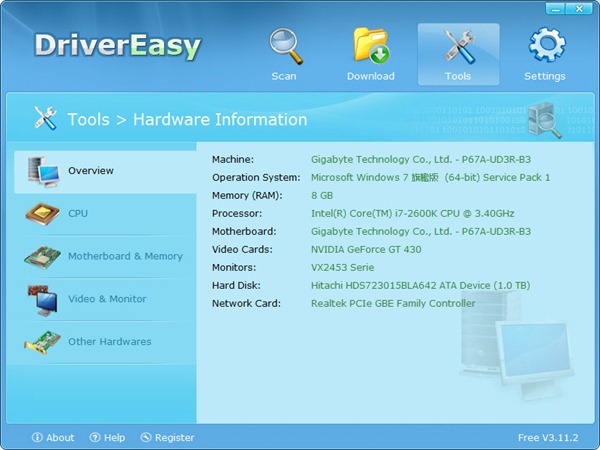
Task: Click the Video Cards: label
Action: coord(242,249)
